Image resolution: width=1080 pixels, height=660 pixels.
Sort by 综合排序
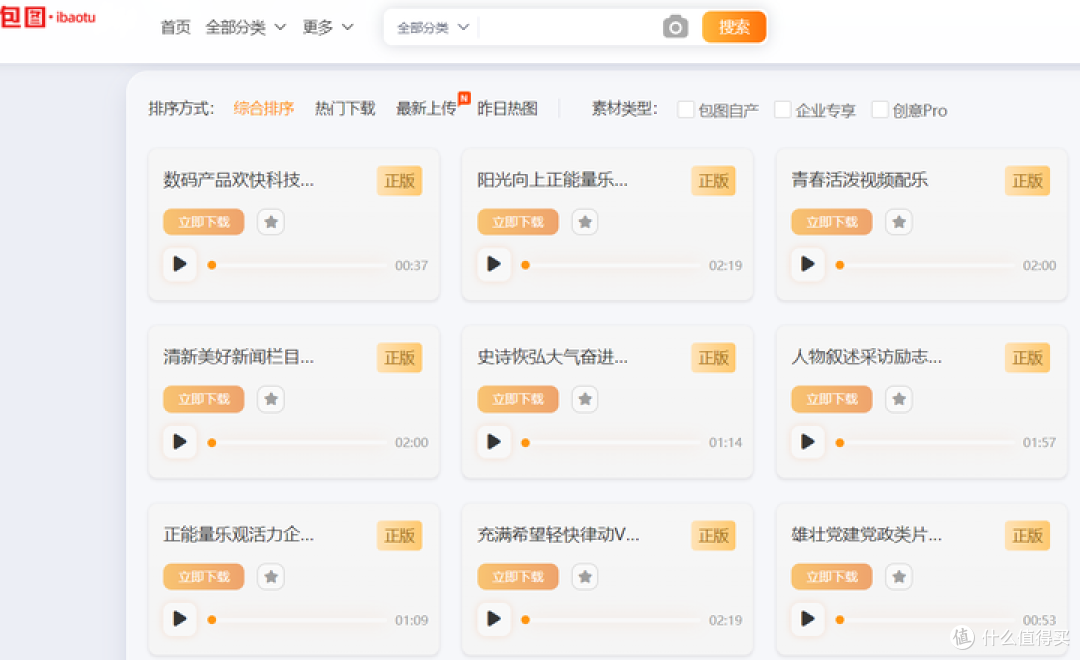tap(264, 108)
